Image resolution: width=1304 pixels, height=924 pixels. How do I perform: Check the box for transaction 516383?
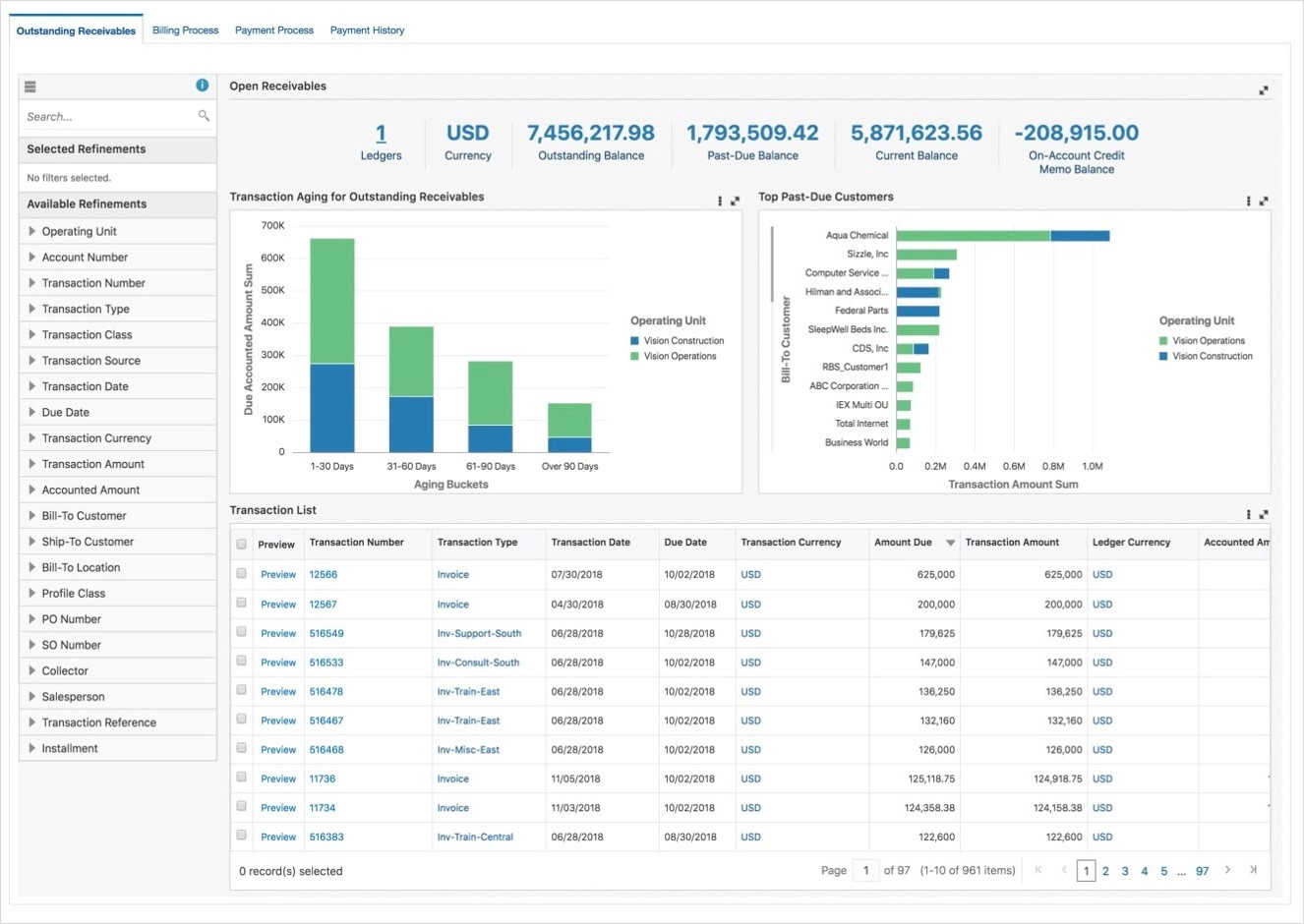[x=241, y=836]
